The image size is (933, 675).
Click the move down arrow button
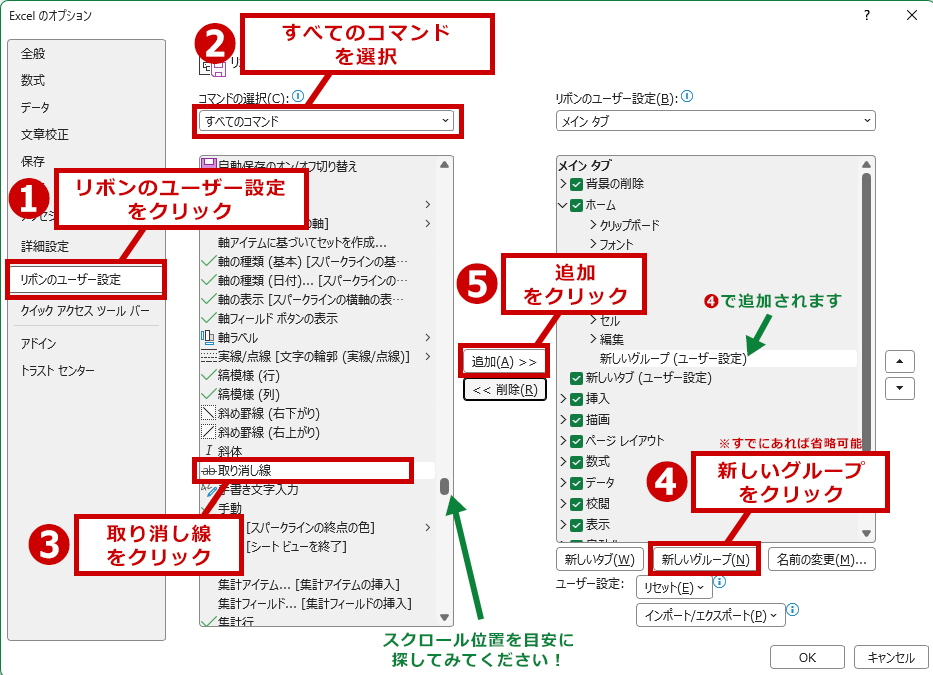pos(900,388)
